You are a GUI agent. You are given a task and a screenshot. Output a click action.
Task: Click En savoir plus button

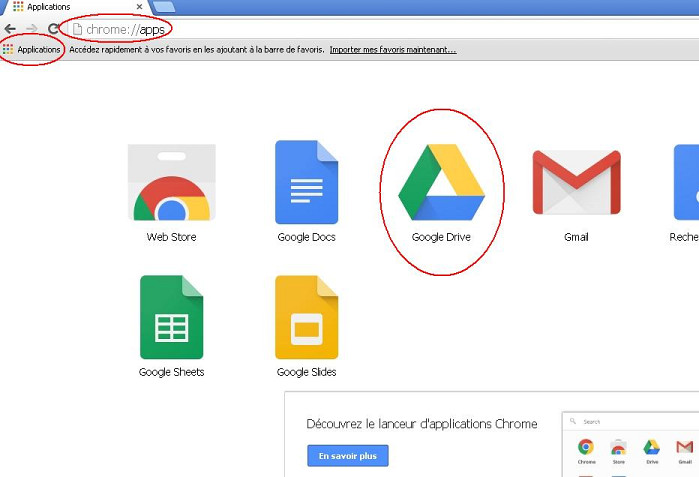coord(348,456)
